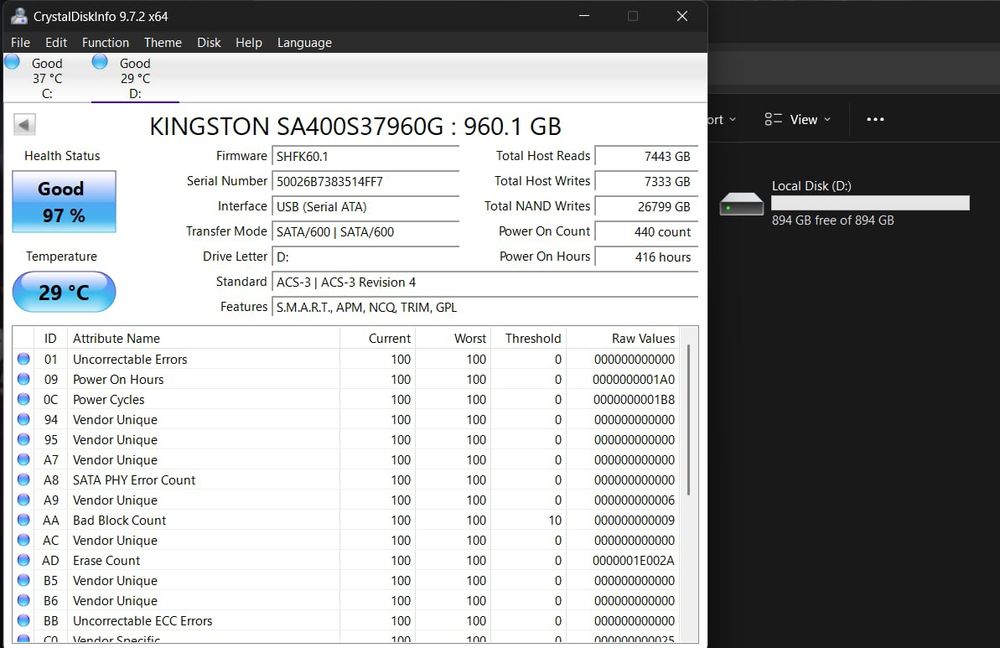Click the Worst column header

[x=453, y=339]
